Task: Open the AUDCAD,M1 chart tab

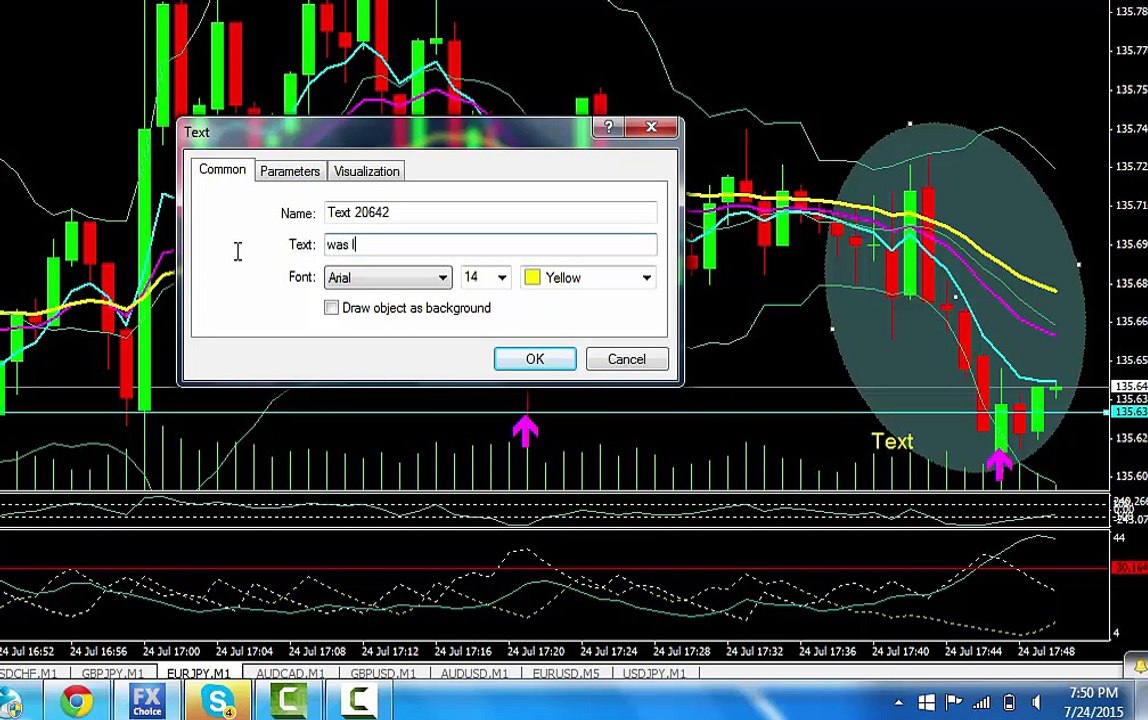Action: (x=290, y=673)
